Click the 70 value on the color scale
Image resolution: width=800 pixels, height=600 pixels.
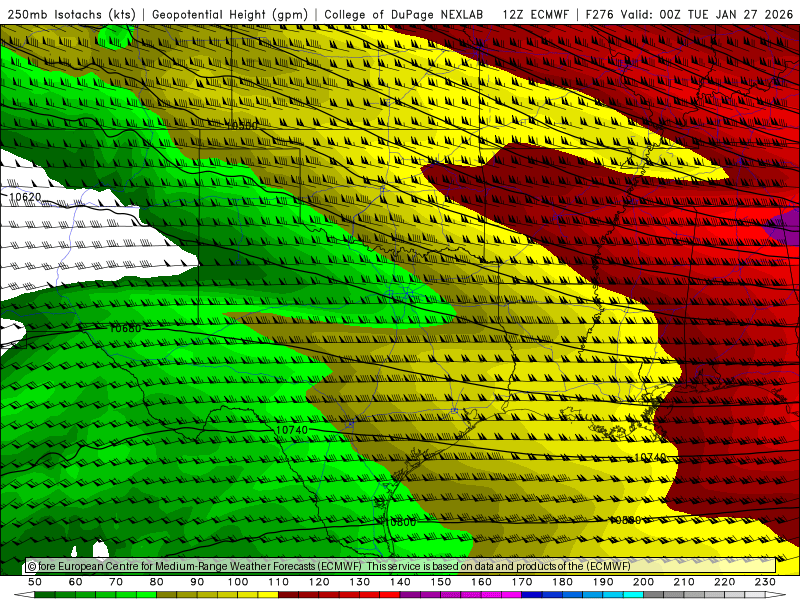[116, 582]
